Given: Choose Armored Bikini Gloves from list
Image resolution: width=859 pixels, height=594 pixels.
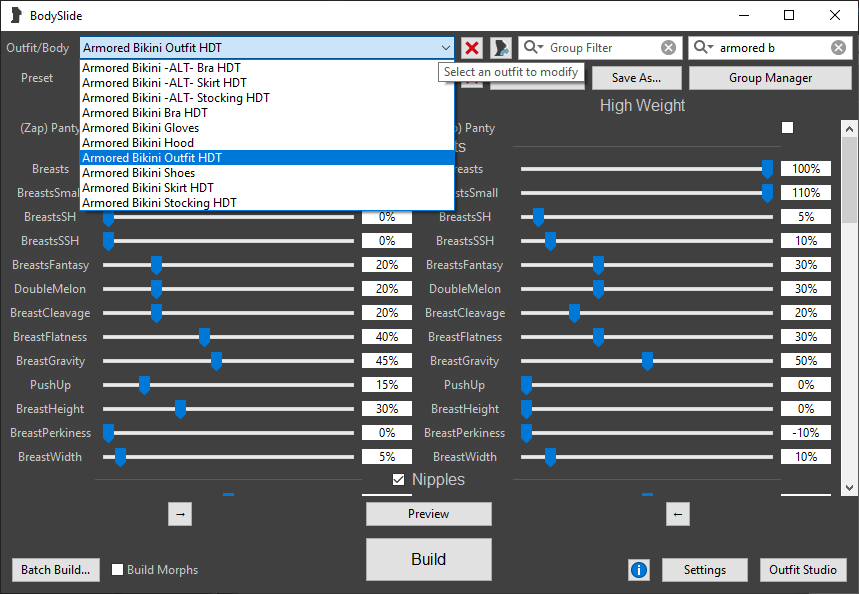Looking at the screenshot, I should click(x=267, y=128).
